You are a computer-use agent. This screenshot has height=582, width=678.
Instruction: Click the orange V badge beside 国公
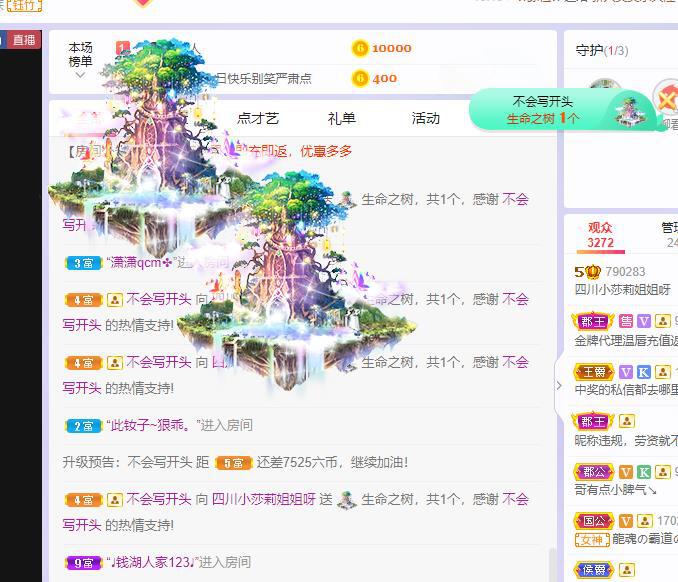[x=626, y=521]
